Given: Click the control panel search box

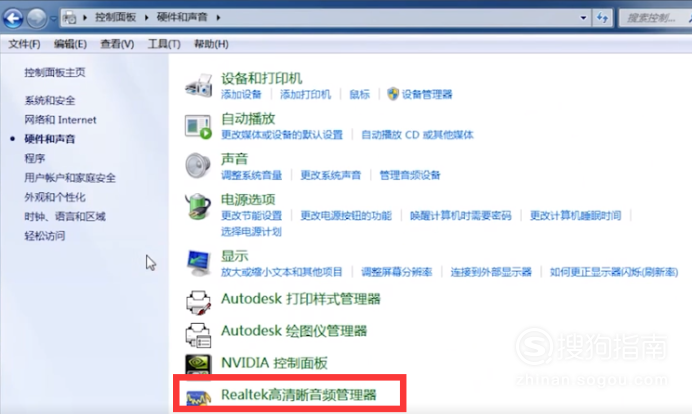Looking at the screenshot, I should click(655, 18).
